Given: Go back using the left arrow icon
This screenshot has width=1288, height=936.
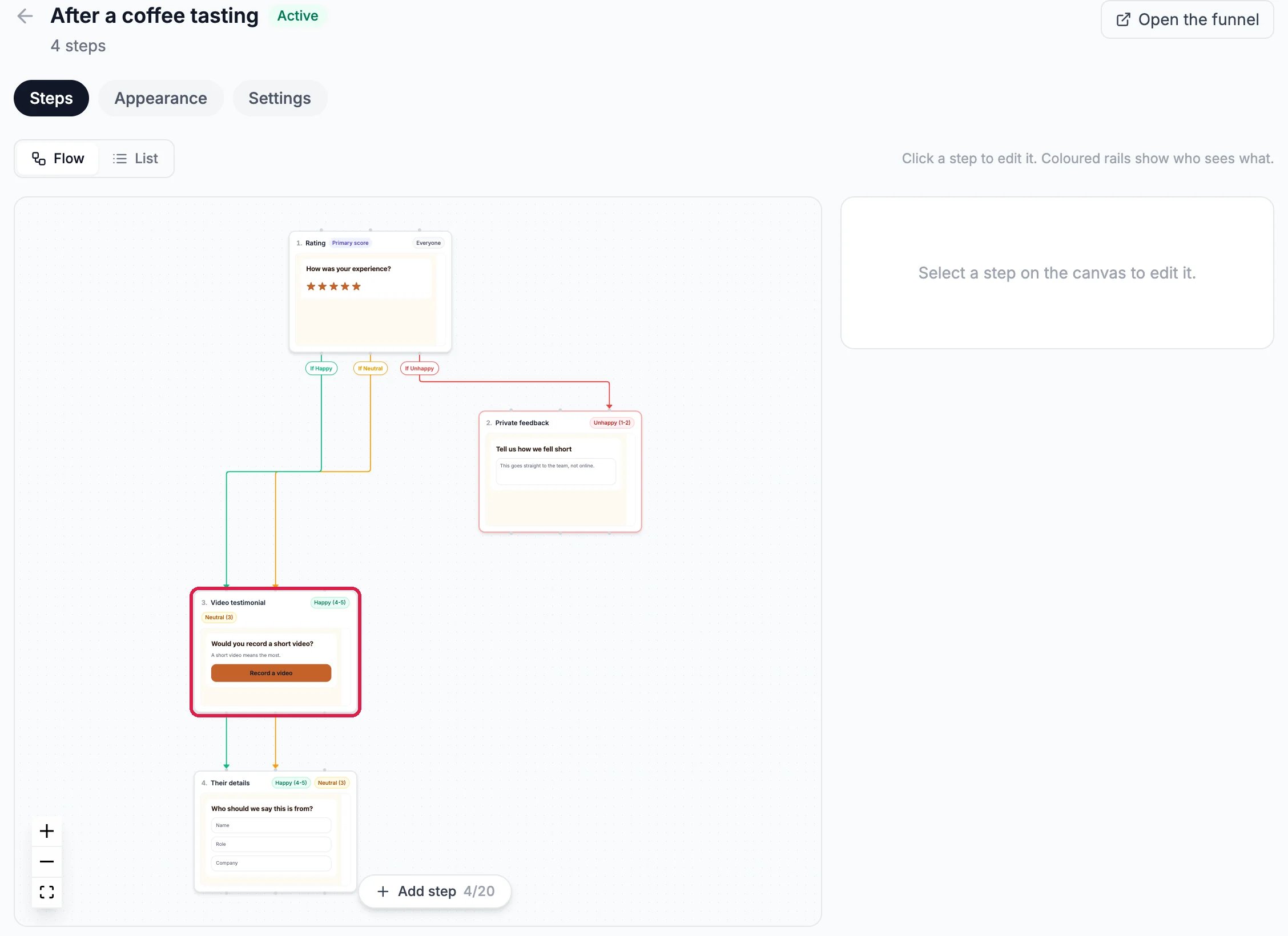Looking at the screenshot, I should coord(25,16).
